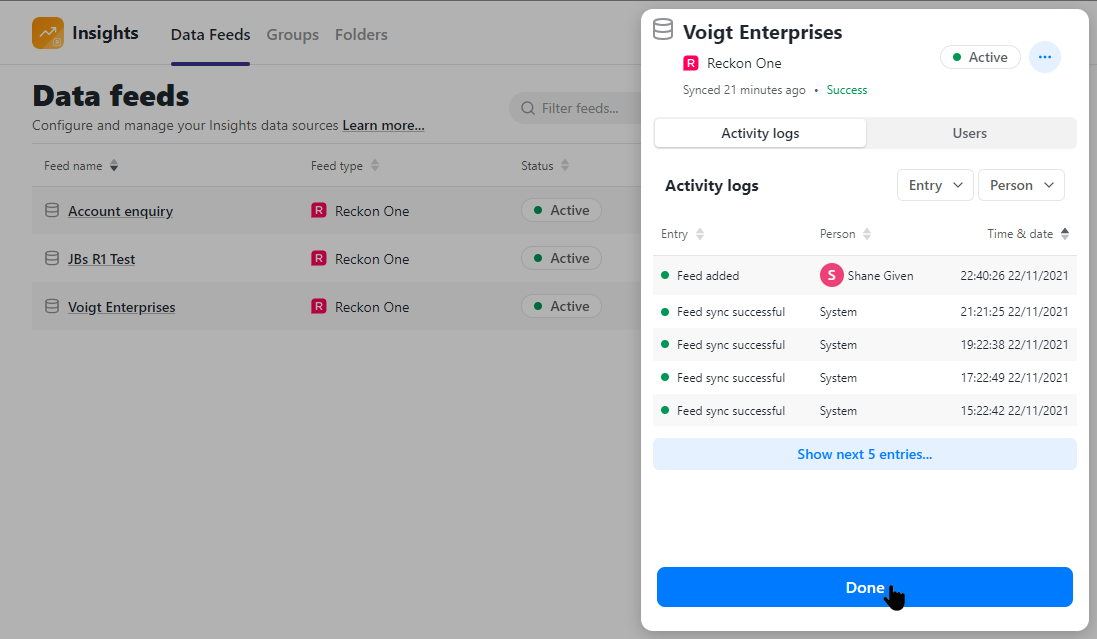Open the Account enquiry feed link
The width and height of the screenshot is (1097, 639).
tap(120, 211)
